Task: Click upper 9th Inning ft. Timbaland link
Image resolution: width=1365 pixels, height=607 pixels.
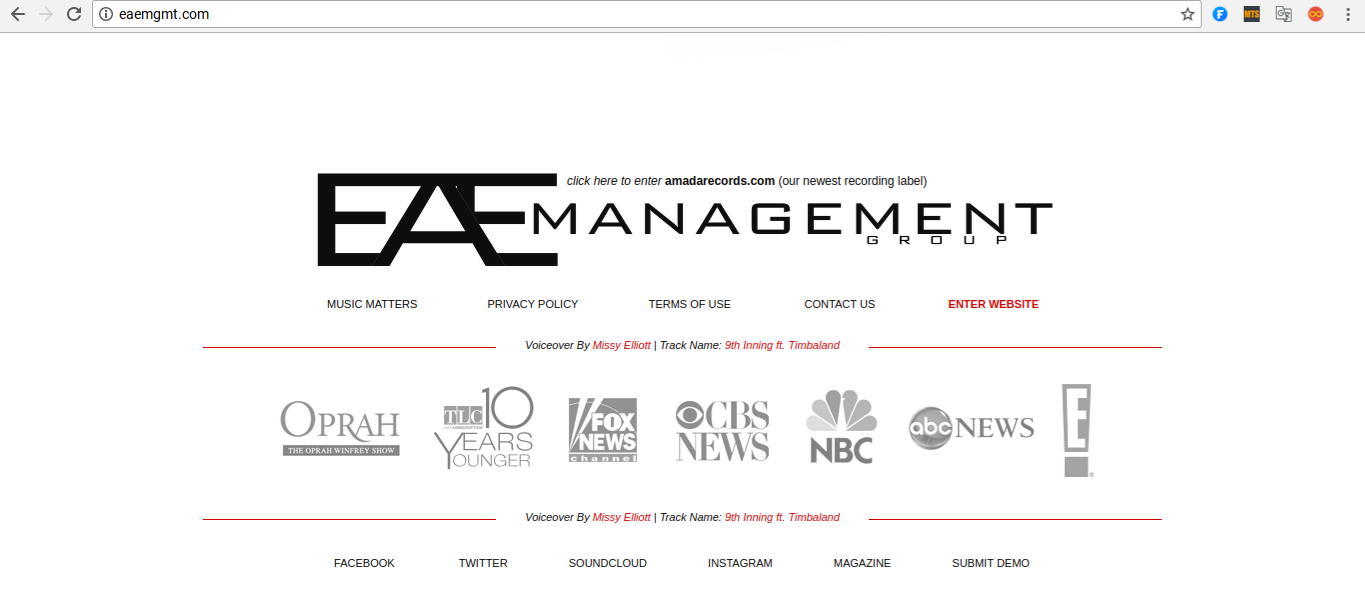Action: [782, 345]
